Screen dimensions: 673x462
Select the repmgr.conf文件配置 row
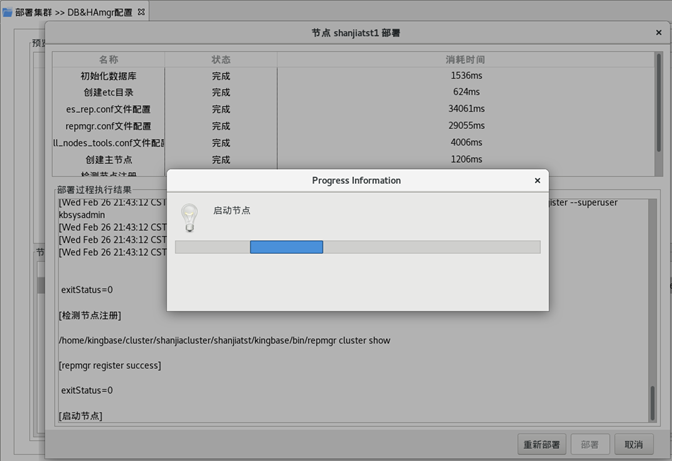coord(108,127)
